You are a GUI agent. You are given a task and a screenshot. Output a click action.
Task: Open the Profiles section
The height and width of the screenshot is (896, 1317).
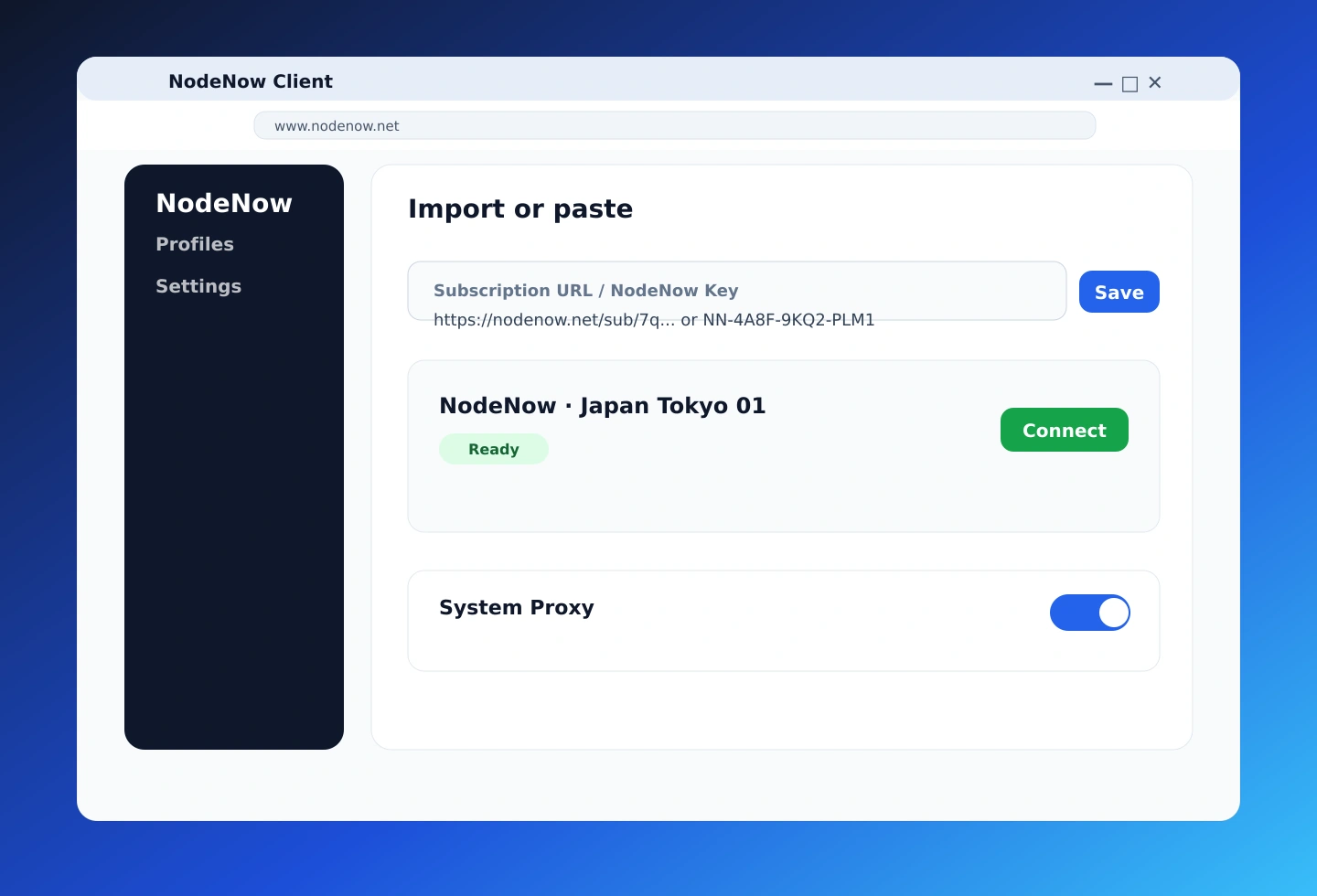(x=195, y=244)
